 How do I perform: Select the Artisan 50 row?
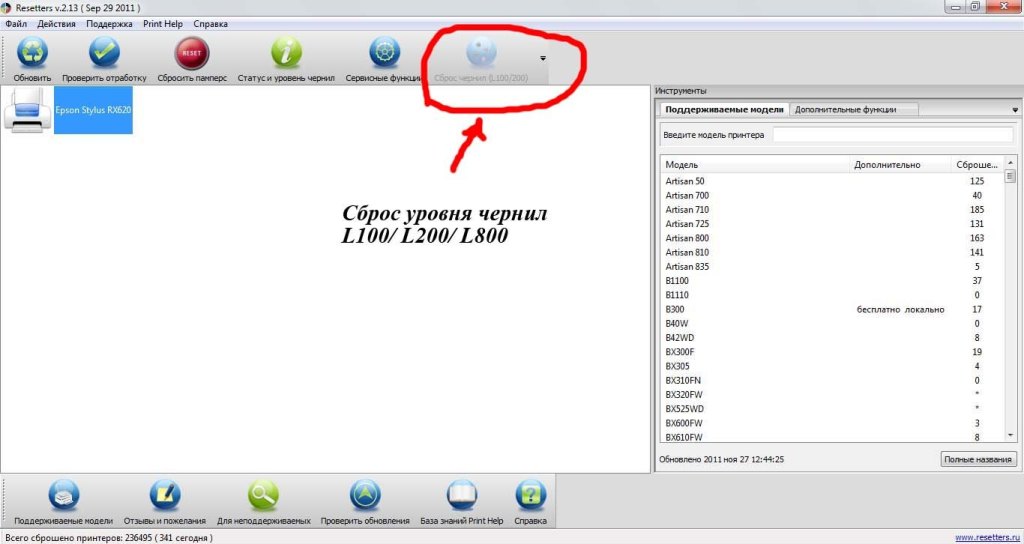click(832, 181)
